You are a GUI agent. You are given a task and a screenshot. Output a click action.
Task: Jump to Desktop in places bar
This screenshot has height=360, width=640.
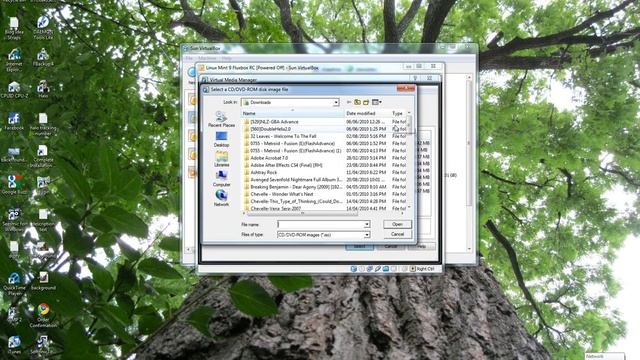[x=221, y=139]
